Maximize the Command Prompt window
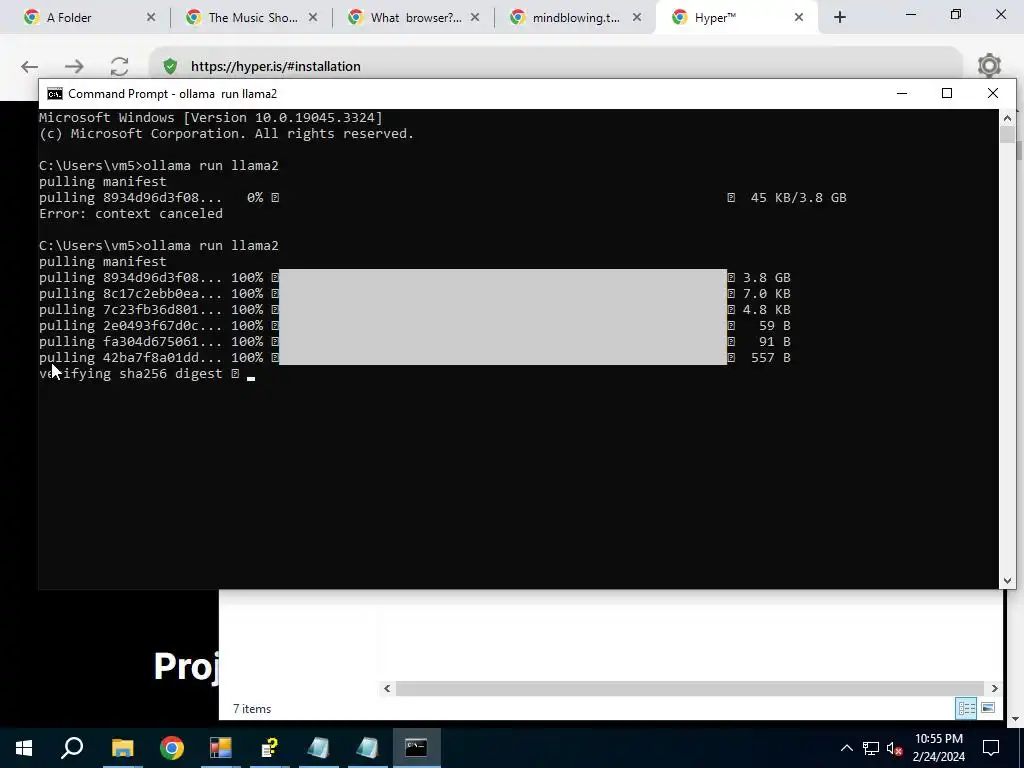Viewport: 1024px width, 768px height. (x=947, y=94)
